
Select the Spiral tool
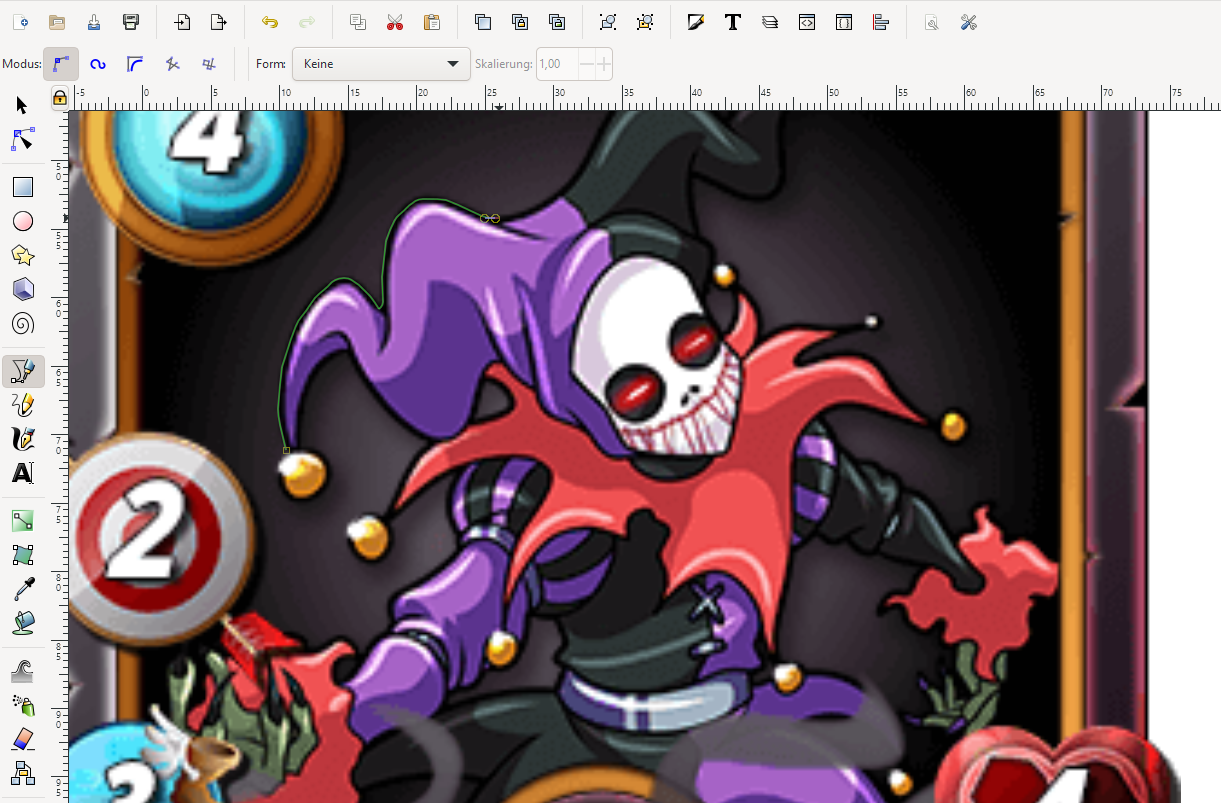(x=23, y=323)
